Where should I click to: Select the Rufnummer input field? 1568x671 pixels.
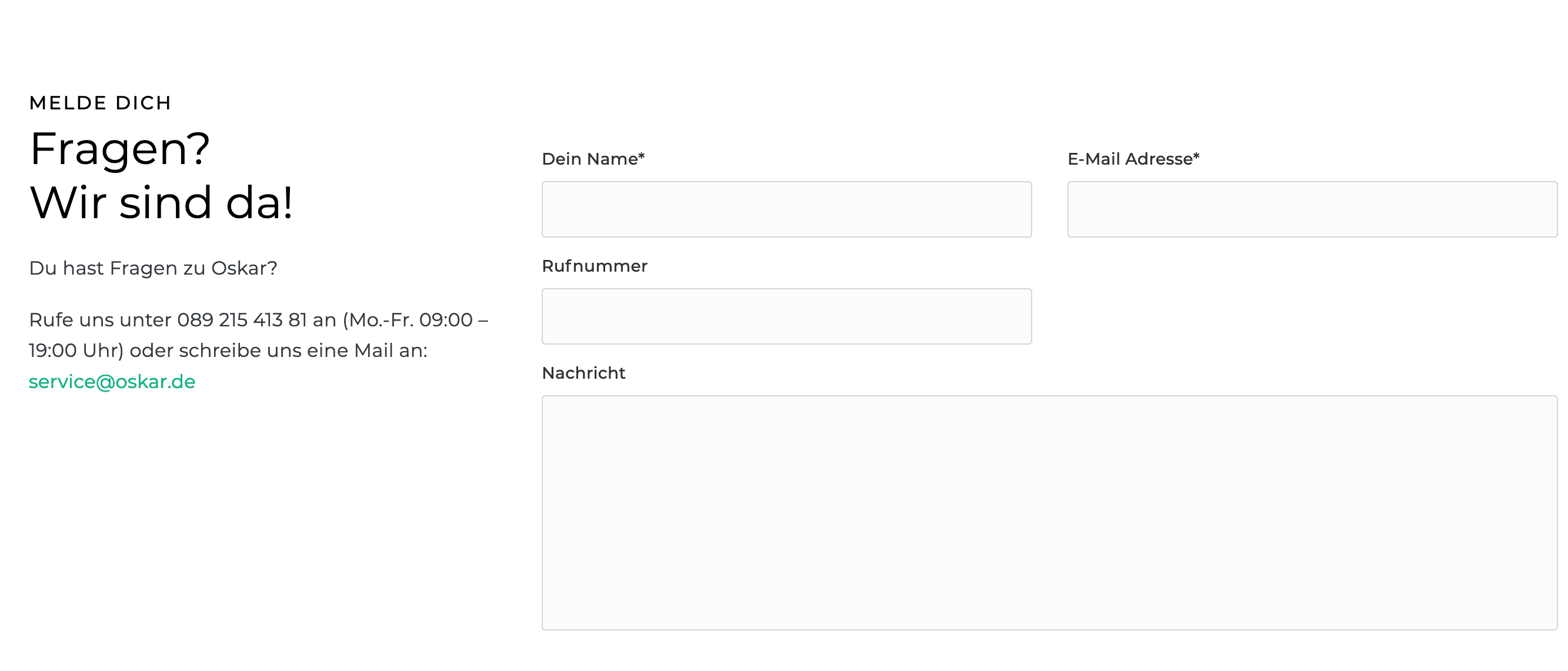tap(786, 316)
